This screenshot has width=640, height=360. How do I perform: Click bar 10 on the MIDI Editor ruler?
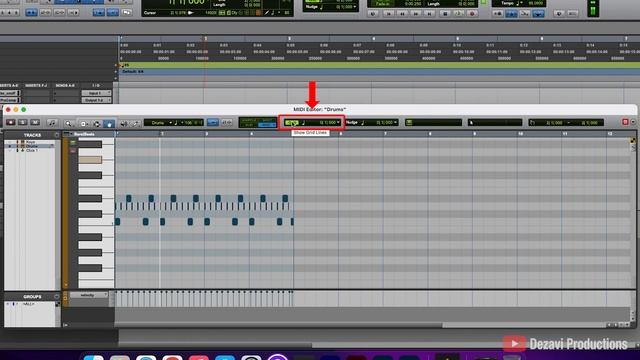click(x=520, y=134)
